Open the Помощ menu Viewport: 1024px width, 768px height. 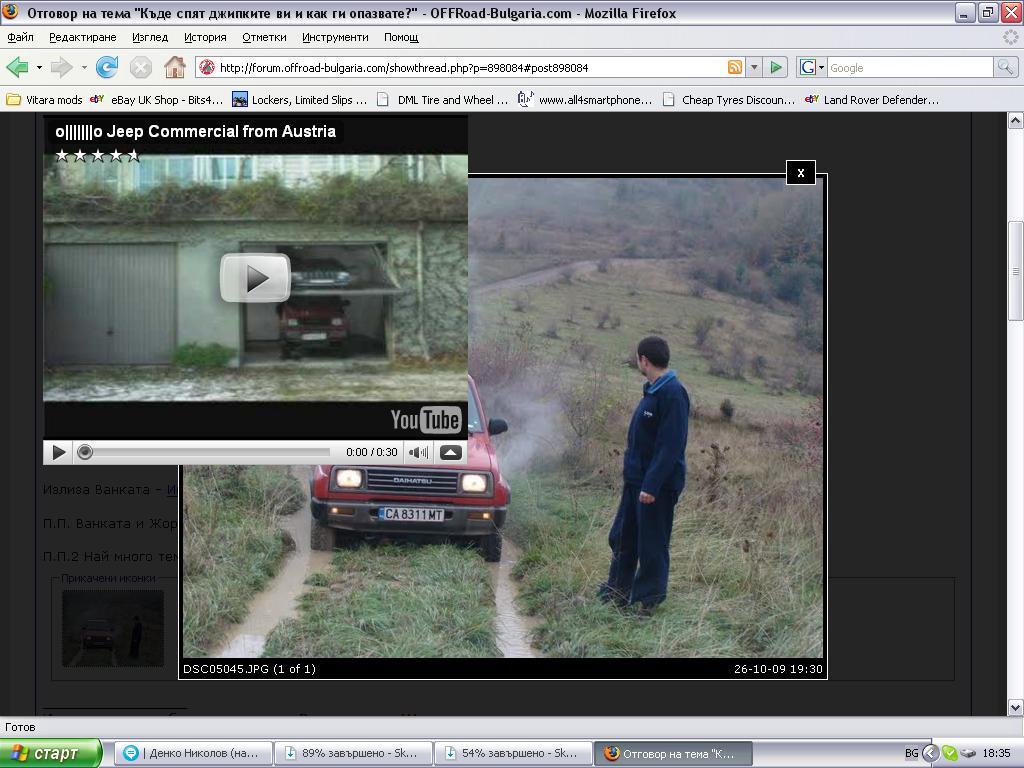401,37
